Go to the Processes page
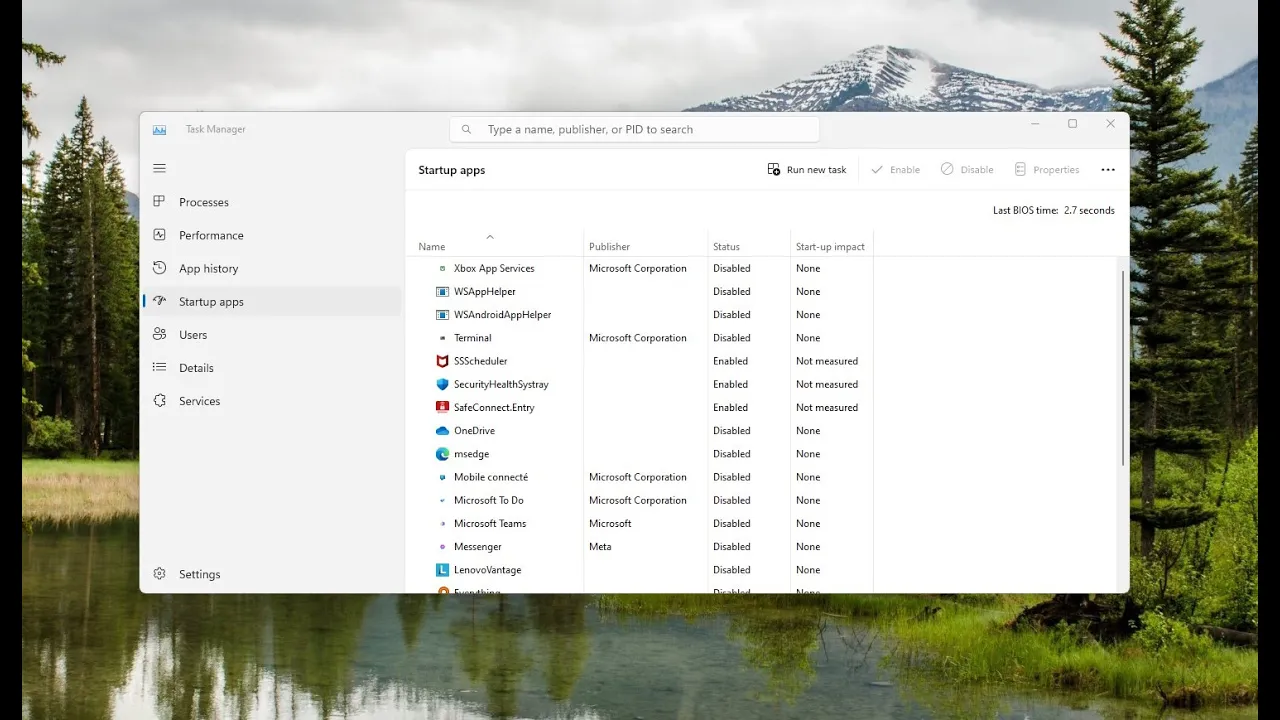The width and height of the screenshot is (1280, 720). tap(270, 202)
